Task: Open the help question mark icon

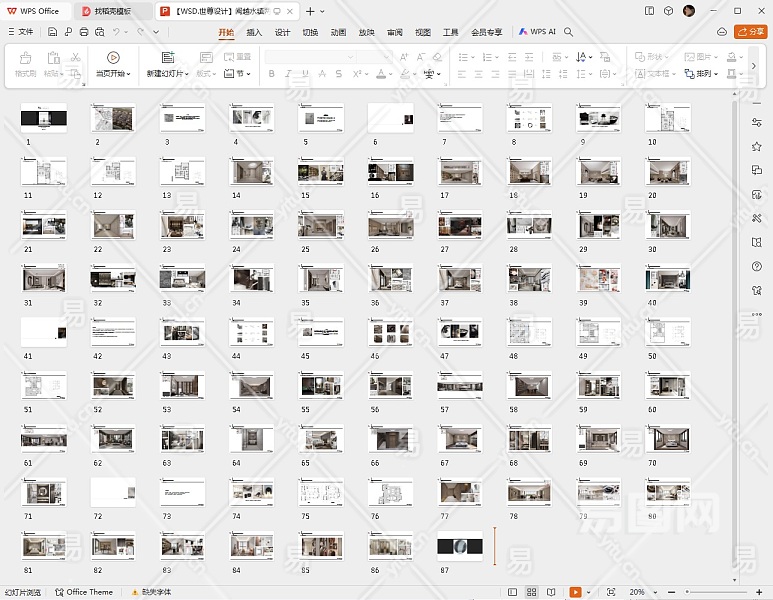Action: pos(756,266)
